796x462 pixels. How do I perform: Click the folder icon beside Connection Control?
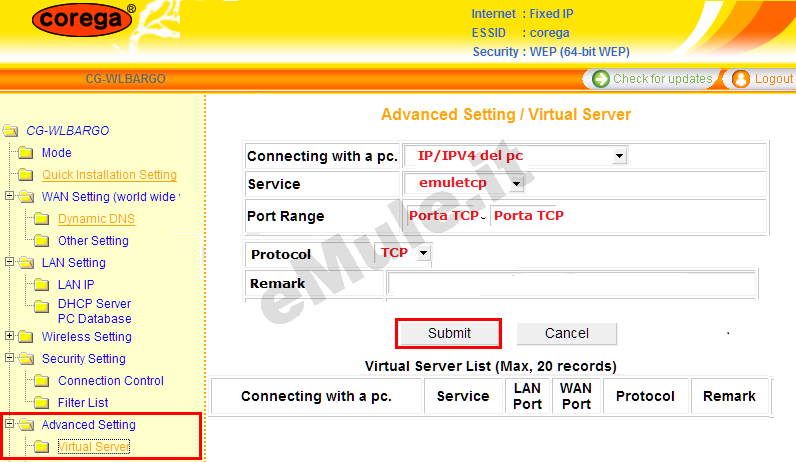point(41,381)
